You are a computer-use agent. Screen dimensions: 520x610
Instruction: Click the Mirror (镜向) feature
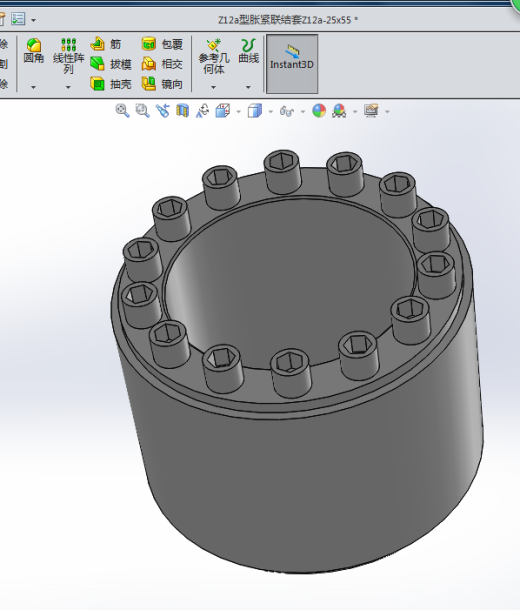coord(162,84)
